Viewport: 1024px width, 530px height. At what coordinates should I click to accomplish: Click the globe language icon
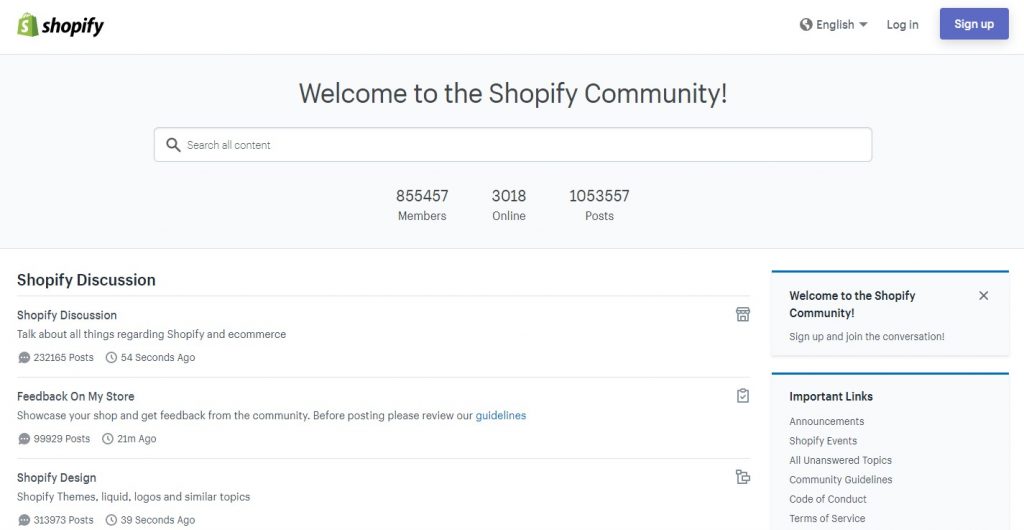806,24
